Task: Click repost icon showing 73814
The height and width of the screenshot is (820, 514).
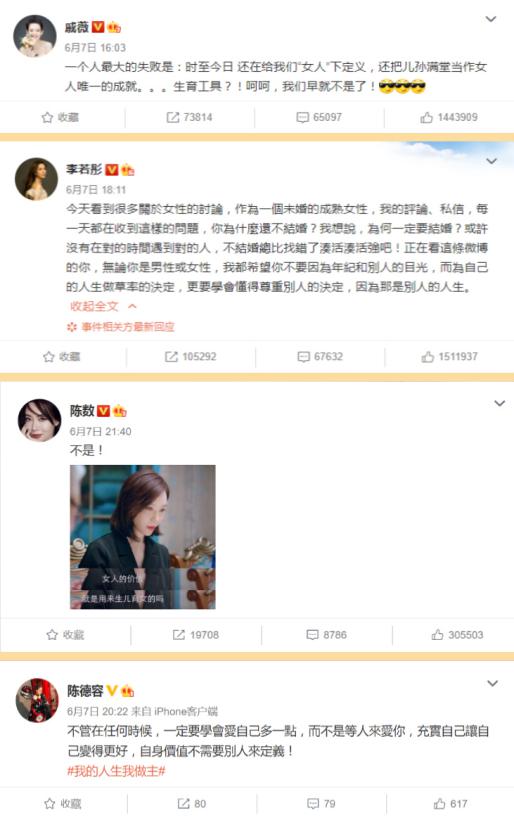Action: click(173, 117)
